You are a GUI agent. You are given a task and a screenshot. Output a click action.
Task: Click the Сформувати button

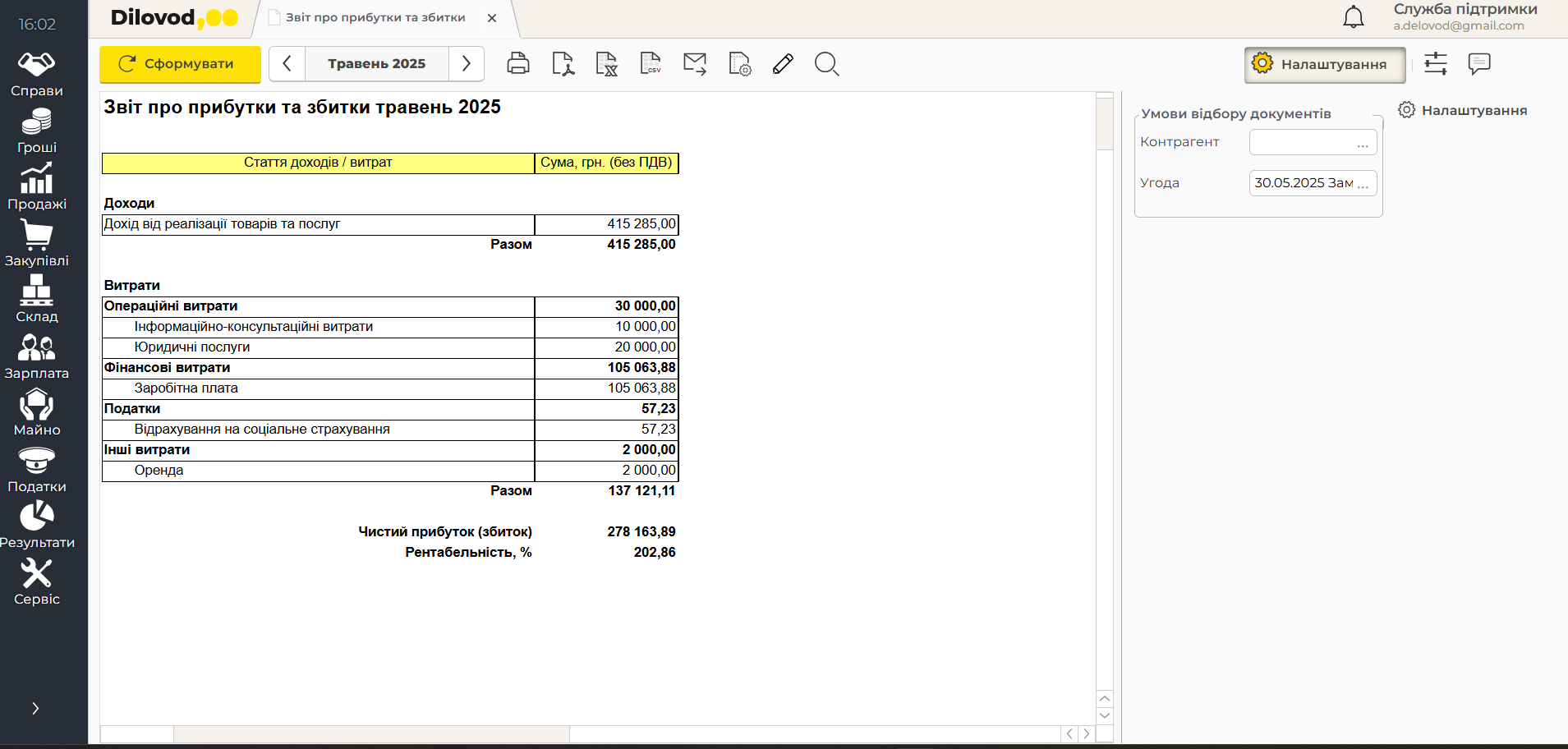(x=180, y=64)
